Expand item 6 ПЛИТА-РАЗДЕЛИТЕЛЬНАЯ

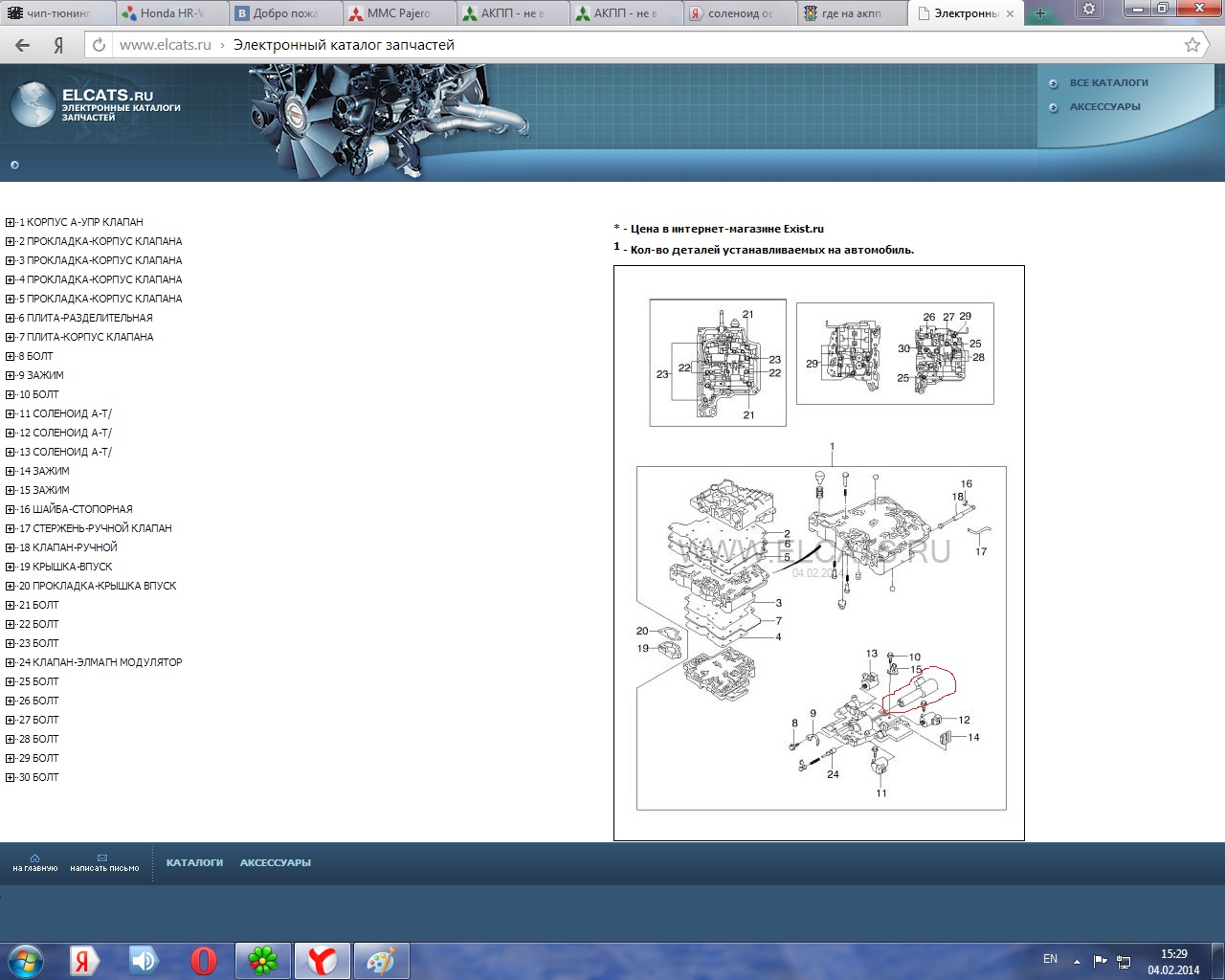[x=11, y=318]
